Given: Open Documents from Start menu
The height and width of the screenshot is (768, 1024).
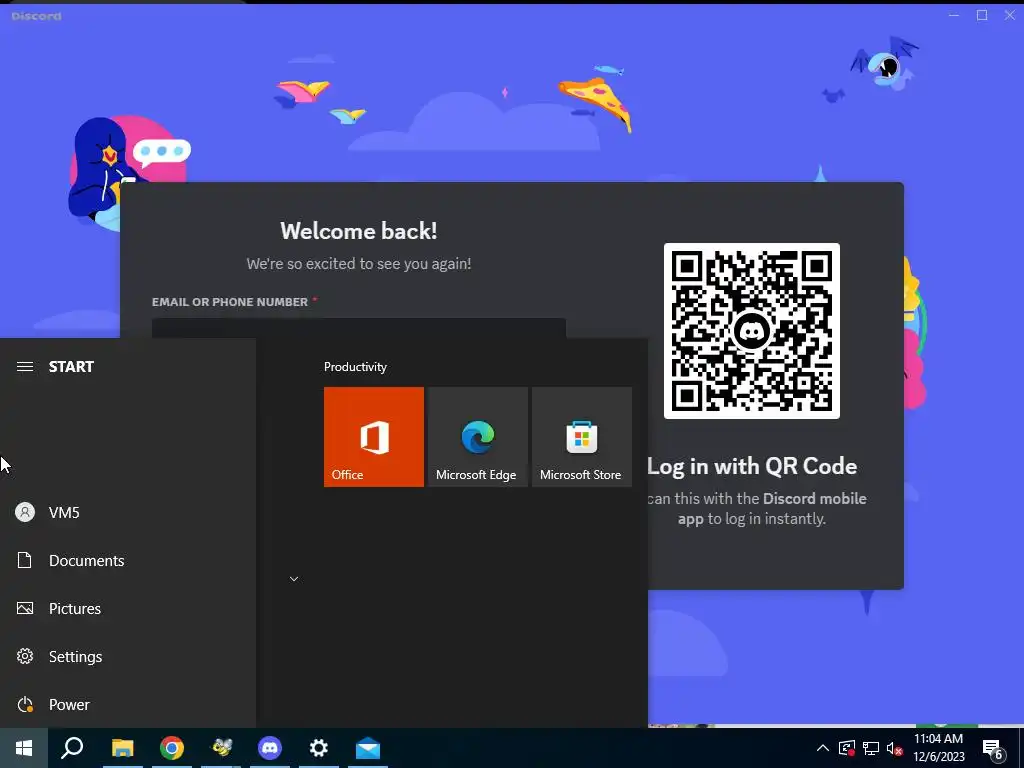Looking at the screenshot, I should click(x=128, y=560).
